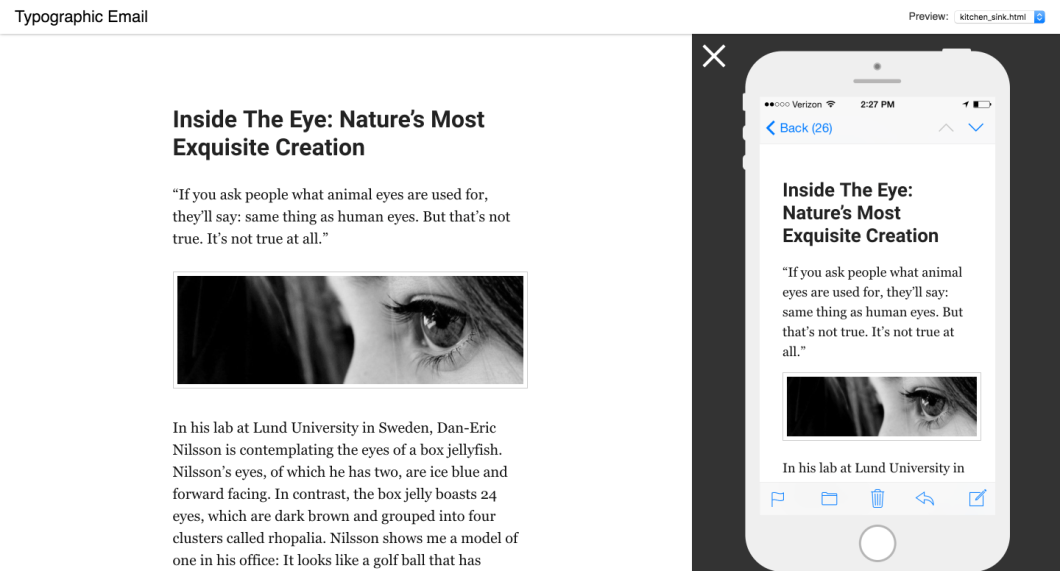Tap the reply arrow icon
The height and width of the screenshot is (571, 1060).
(925, 499)
